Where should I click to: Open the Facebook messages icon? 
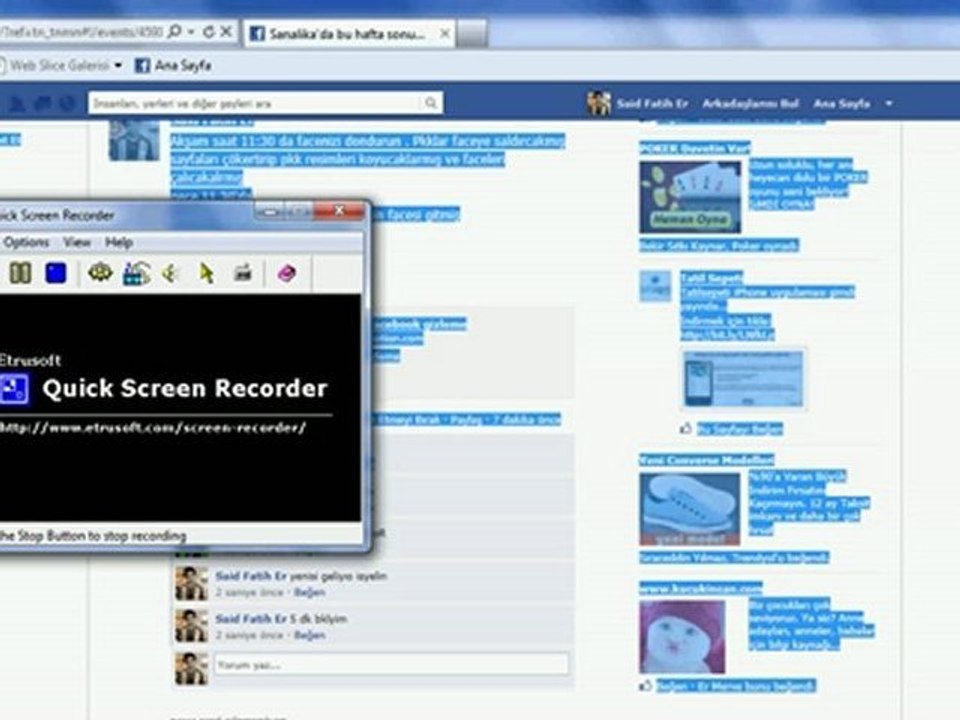coord(42,103)
